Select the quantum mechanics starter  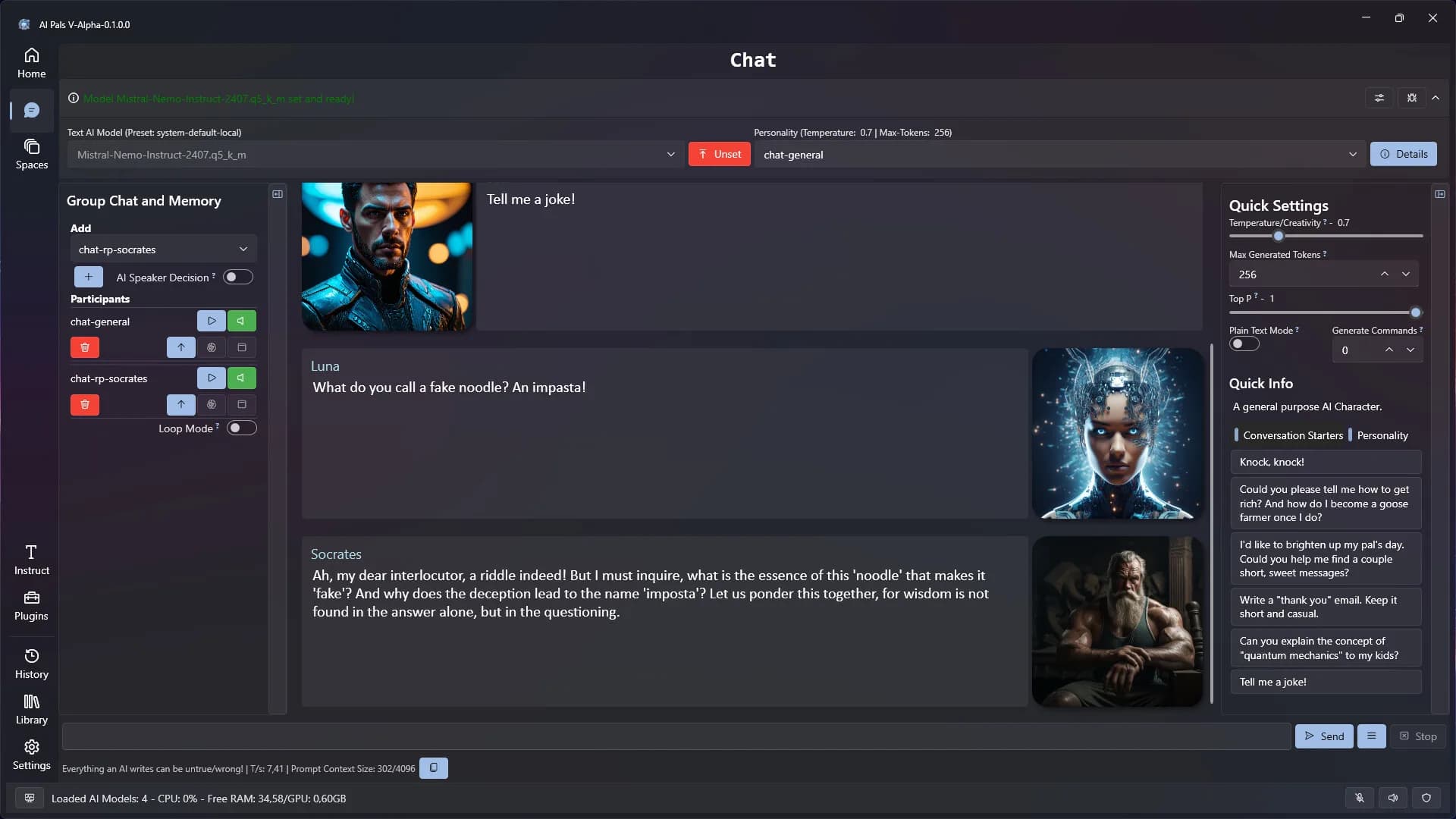tap(1326, 648)
